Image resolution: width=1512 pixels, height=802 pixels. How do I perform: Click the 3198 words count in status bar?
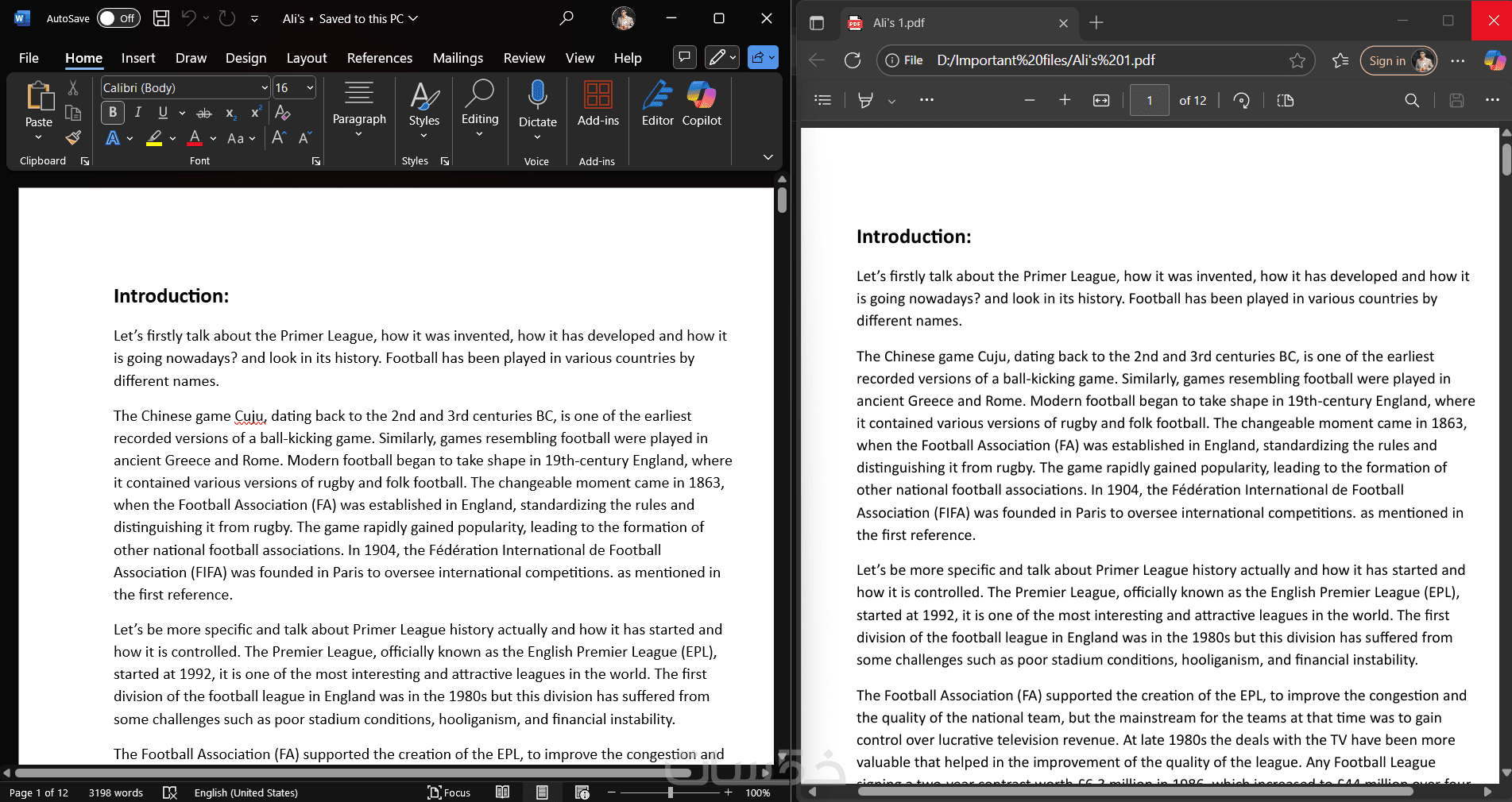coord(116,792)
